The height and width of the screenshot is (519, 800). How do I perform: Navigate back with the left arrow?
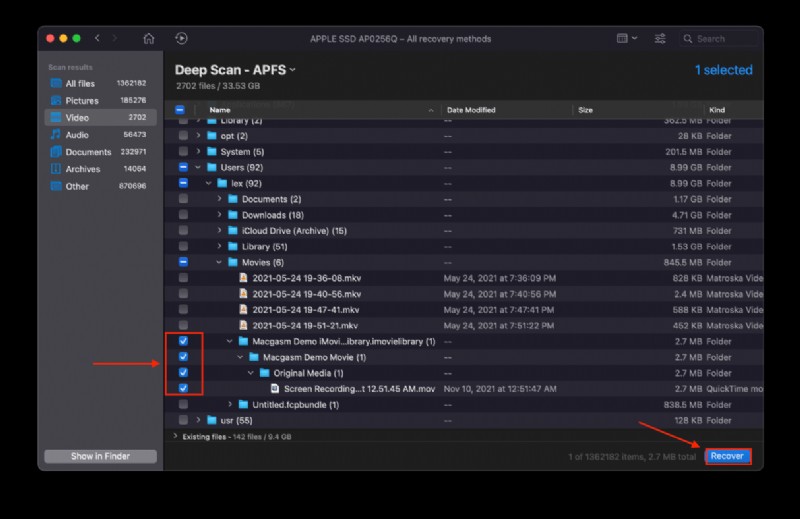(97, 38)
